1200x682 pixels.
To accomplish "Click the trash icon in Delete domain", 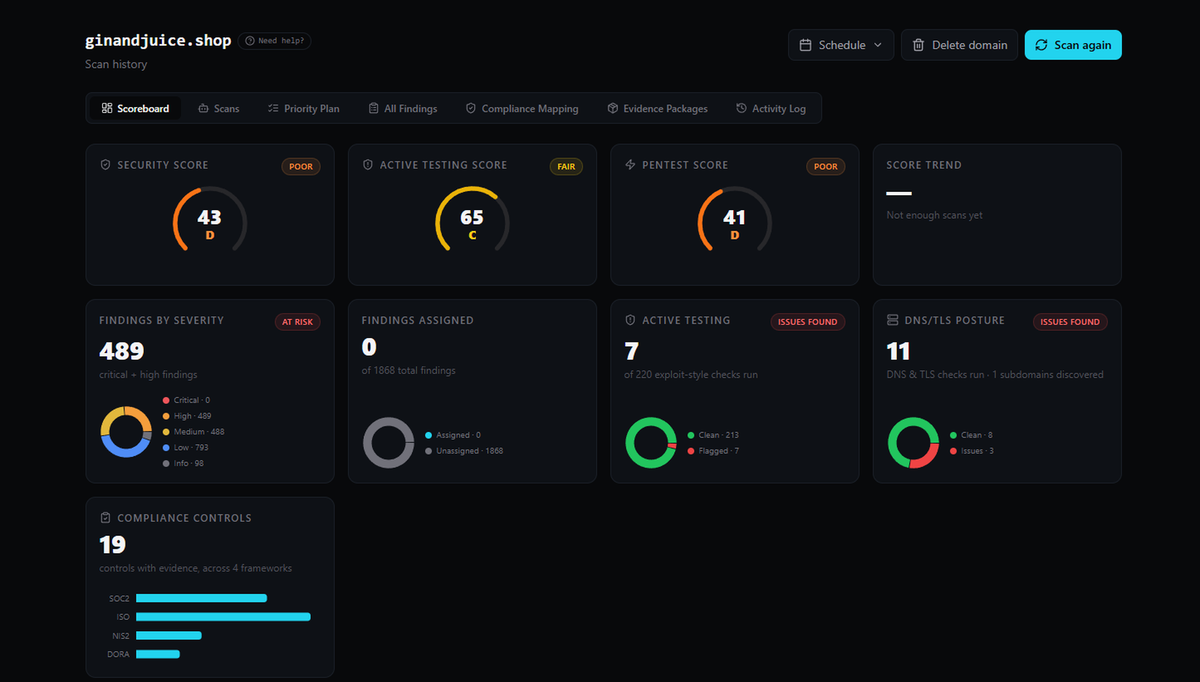I will pyautogui.click(x=919, y=45).
